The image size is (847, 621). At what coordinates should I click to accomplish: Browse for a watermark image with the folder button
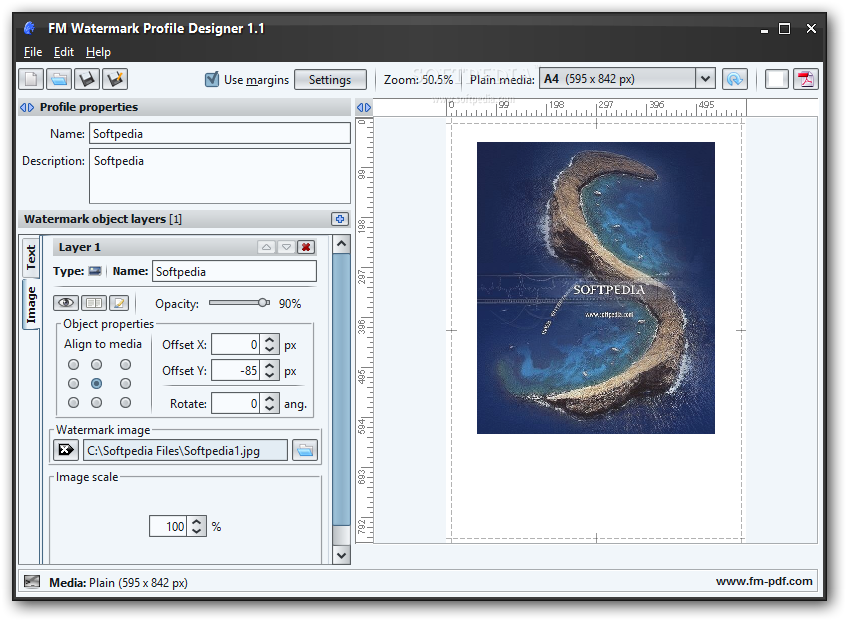click(x=305, y=450)
